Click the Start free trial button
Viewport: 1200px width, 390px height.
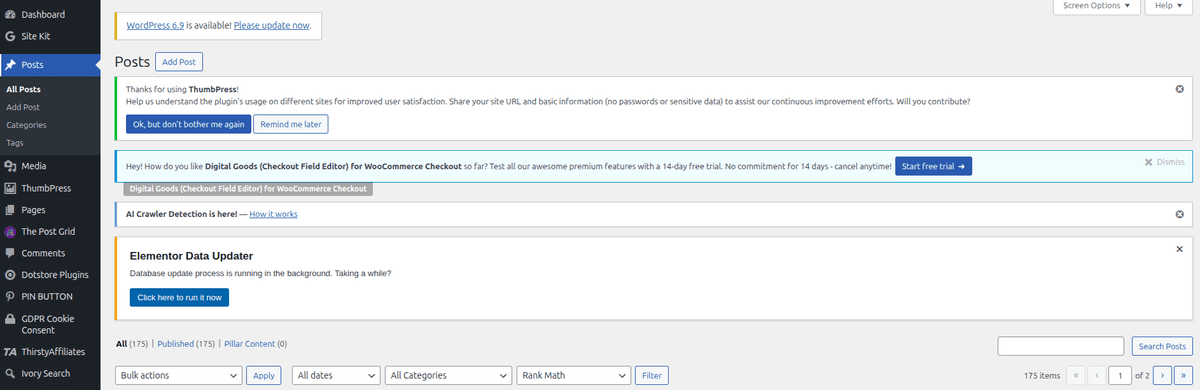pyautogui.click(x=933, y=166)
